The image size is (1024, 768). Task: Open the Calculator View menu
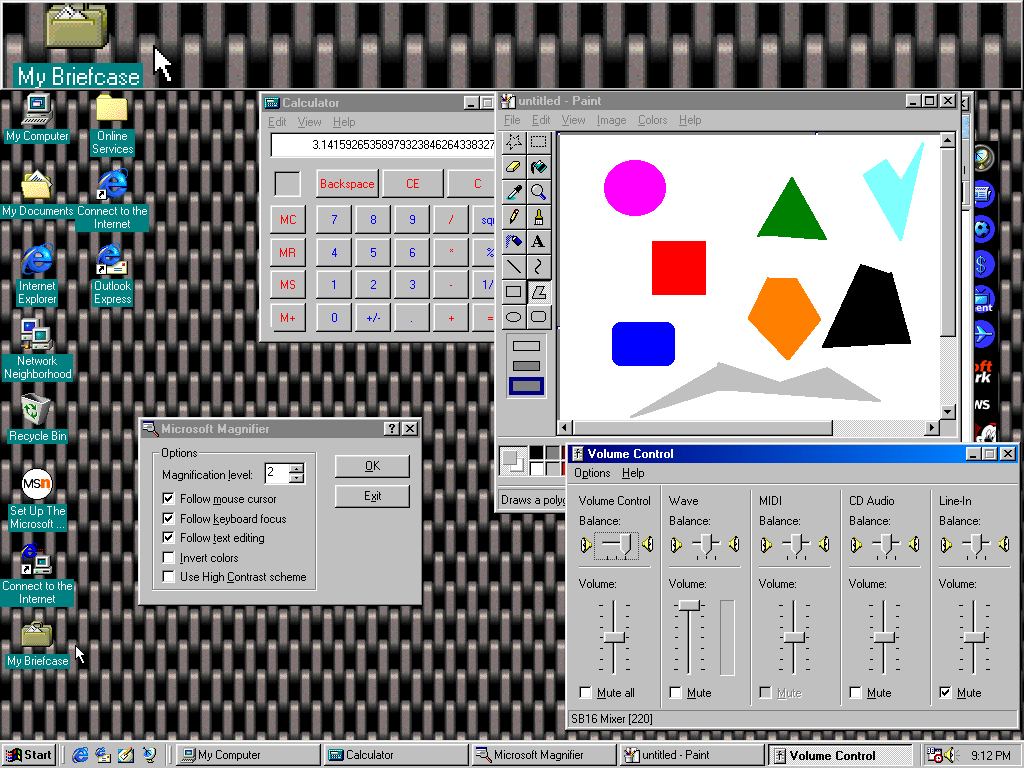point(310,122)
